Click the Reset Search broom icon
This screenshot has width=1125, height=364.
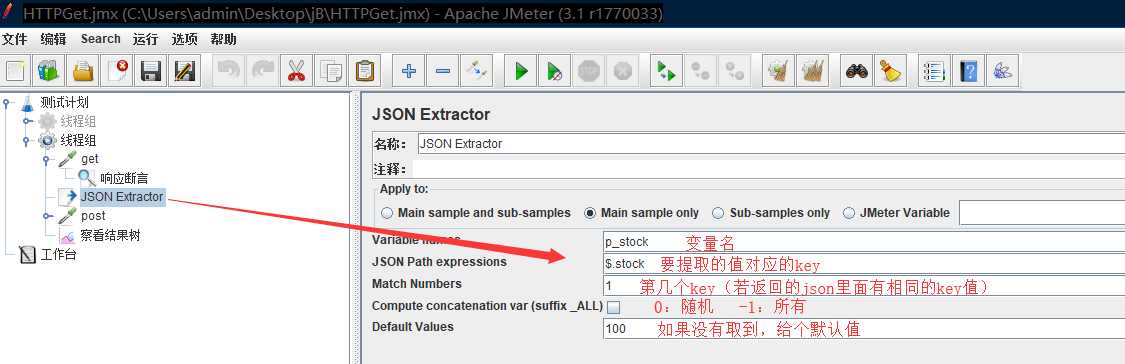[890, 70]
